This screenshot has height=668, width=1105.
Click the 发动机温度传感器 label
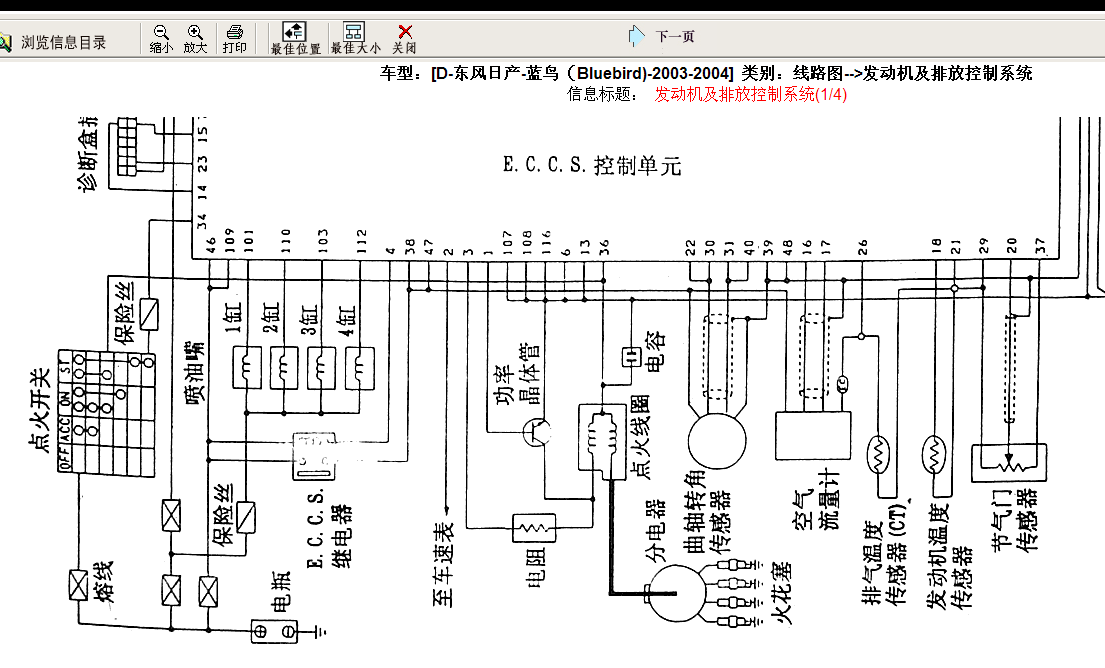tap(949, 555)
